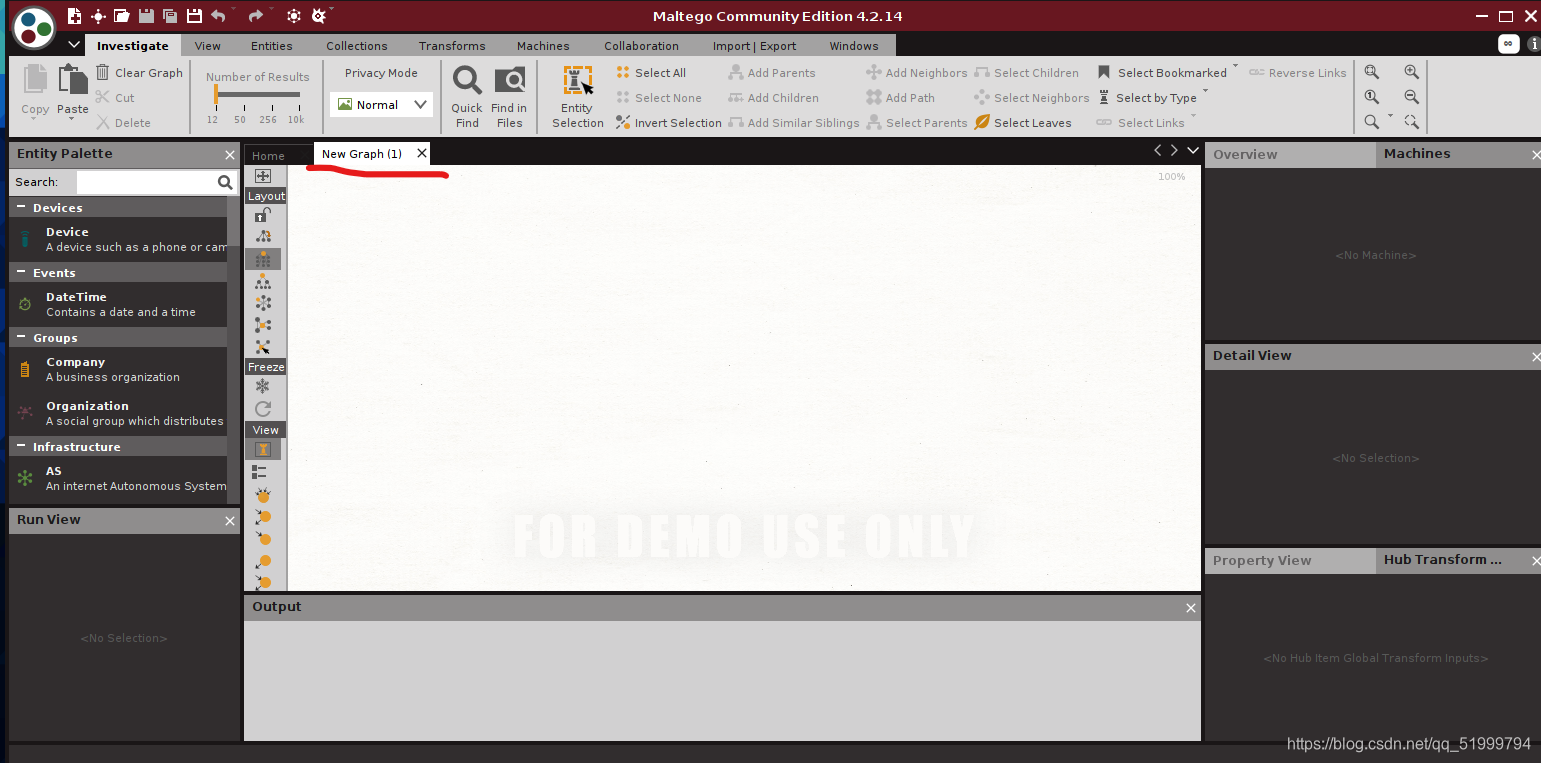Open Select Bookmarked dropdown arrow

tap(1235, 67)
